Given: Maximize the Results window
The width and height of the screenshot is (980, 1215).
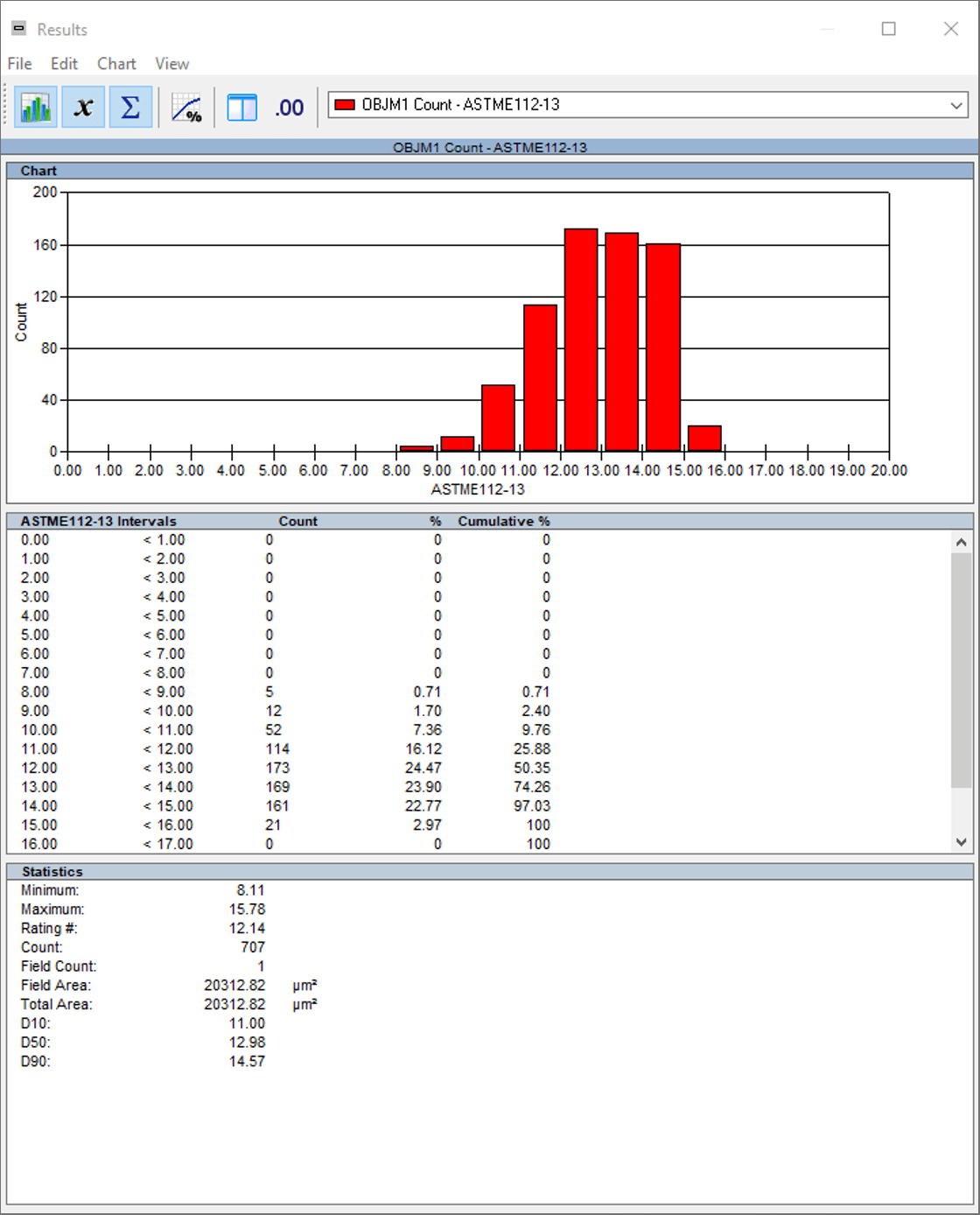Looking at the screenshot, I should [x=888, y=29].
